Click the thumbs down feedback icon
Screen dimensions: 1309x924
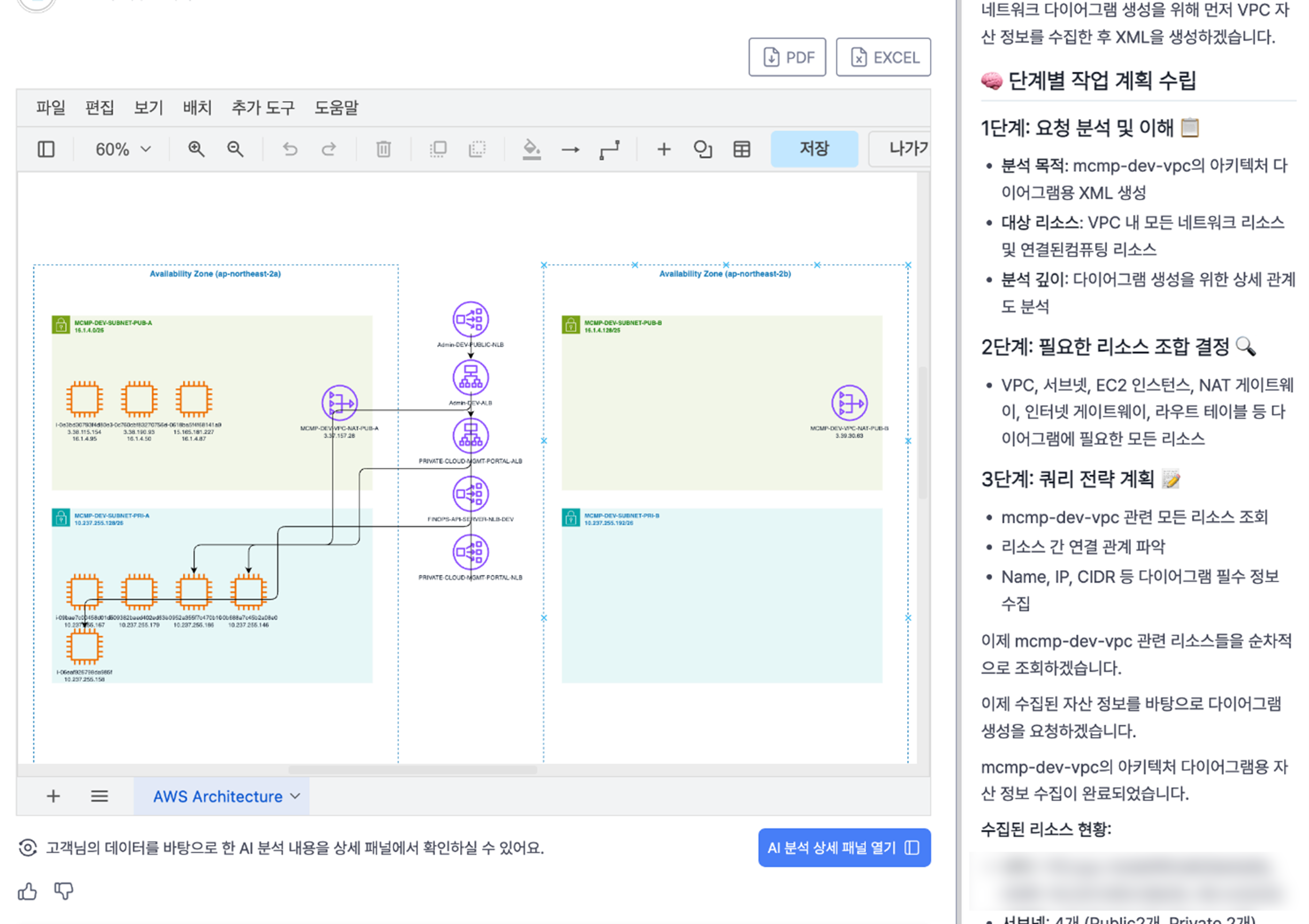(x=63, y=891)
